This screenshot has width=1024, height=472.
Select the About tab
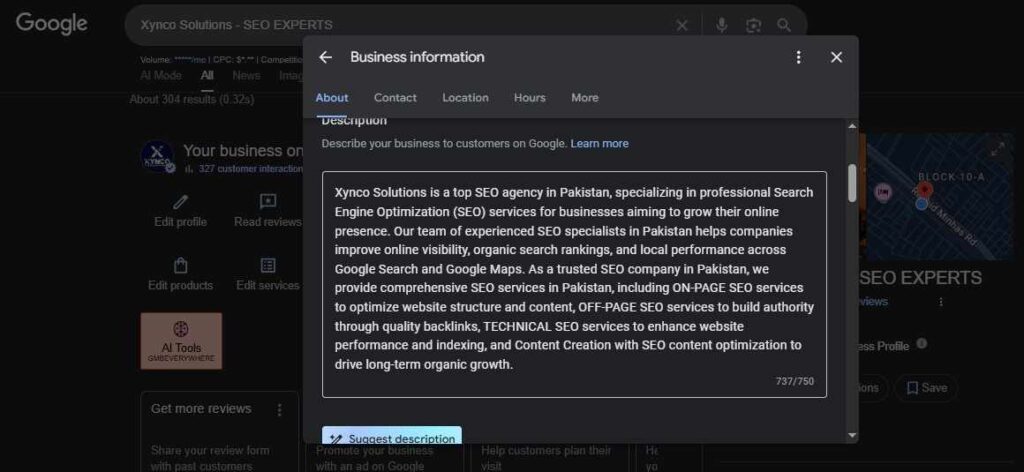coord(332,98)
